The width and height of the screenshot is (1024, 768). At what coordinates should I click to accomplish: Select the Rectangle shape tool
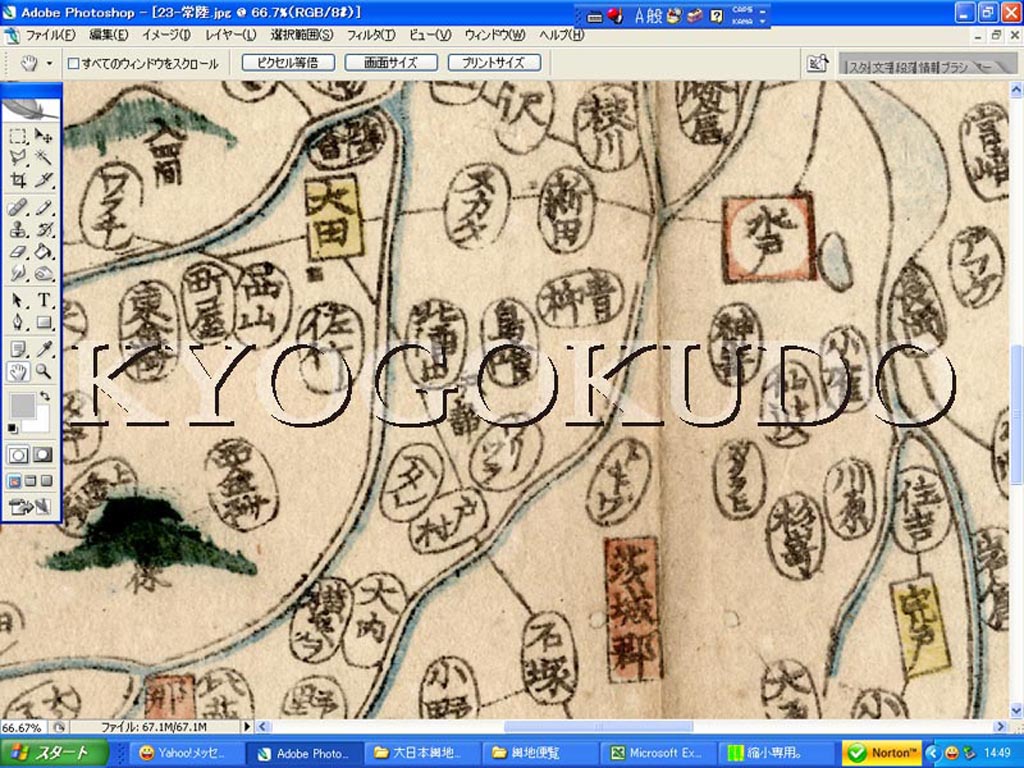pyautogui.click(x=43, y=323)
